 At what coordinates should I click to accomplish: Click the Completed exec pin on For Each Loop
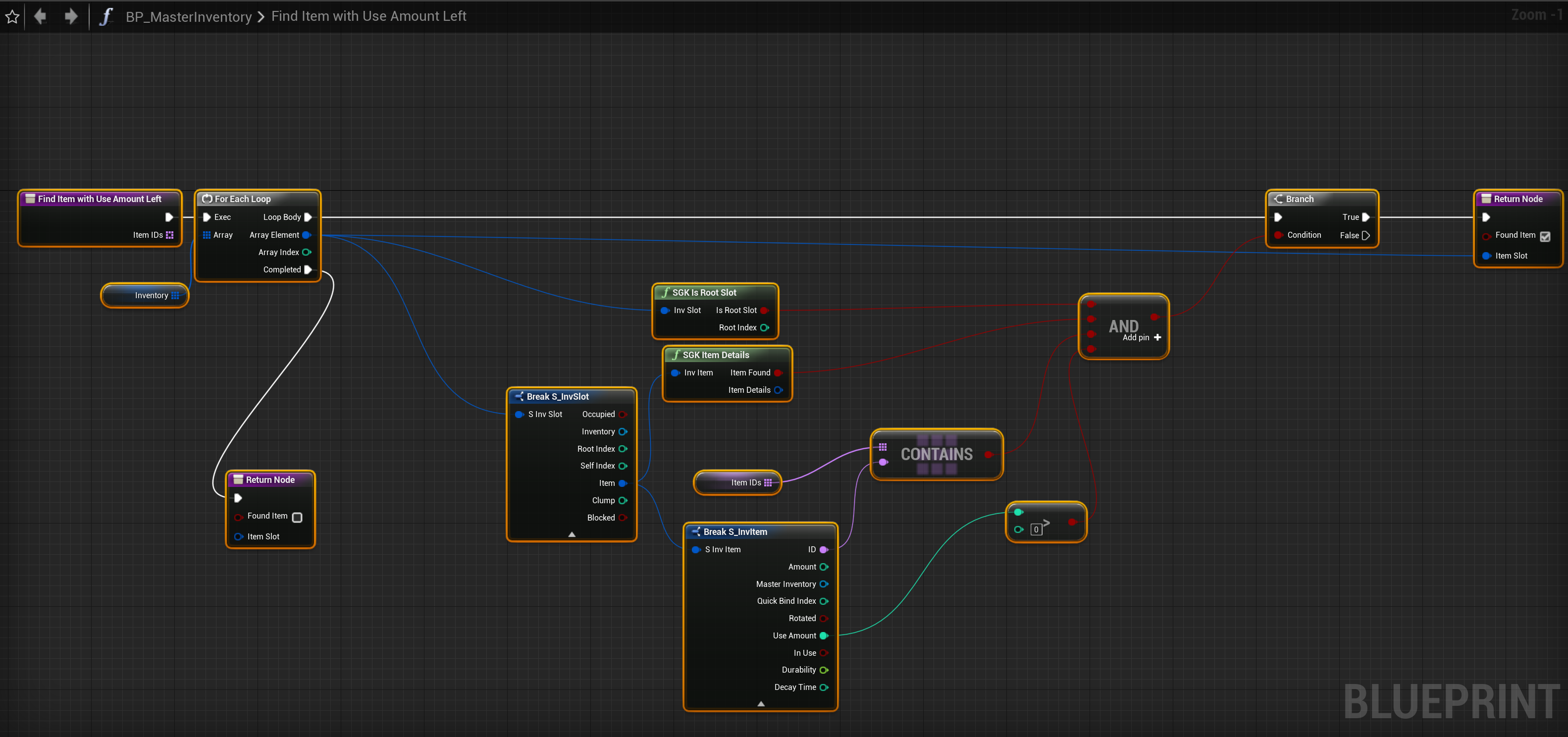click(308, 269)
